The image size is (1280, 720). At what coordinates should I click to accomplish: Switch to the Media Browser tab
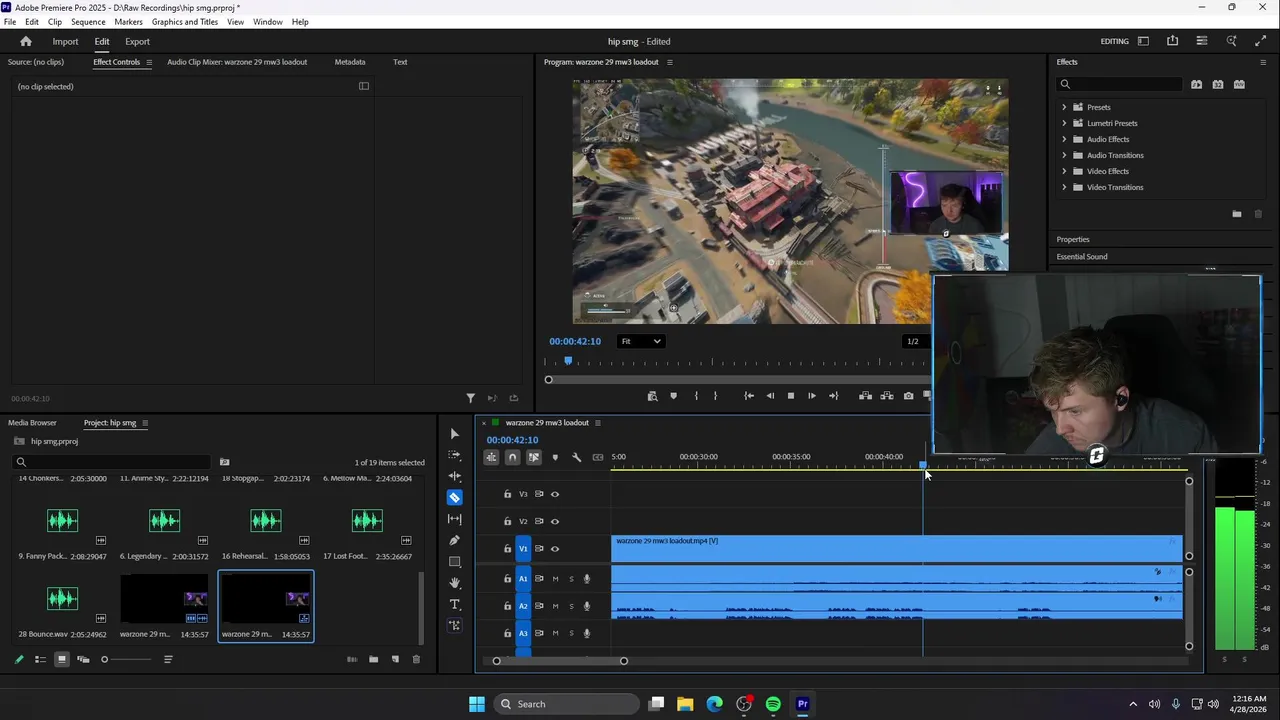tap(32, 423)
